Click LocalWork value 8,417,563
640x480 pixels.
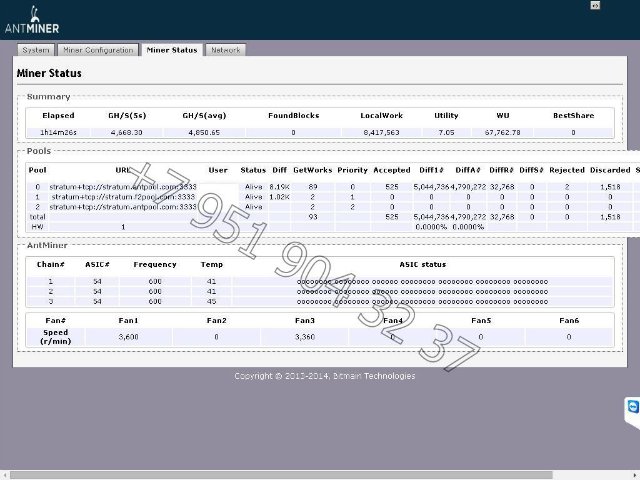381,132
